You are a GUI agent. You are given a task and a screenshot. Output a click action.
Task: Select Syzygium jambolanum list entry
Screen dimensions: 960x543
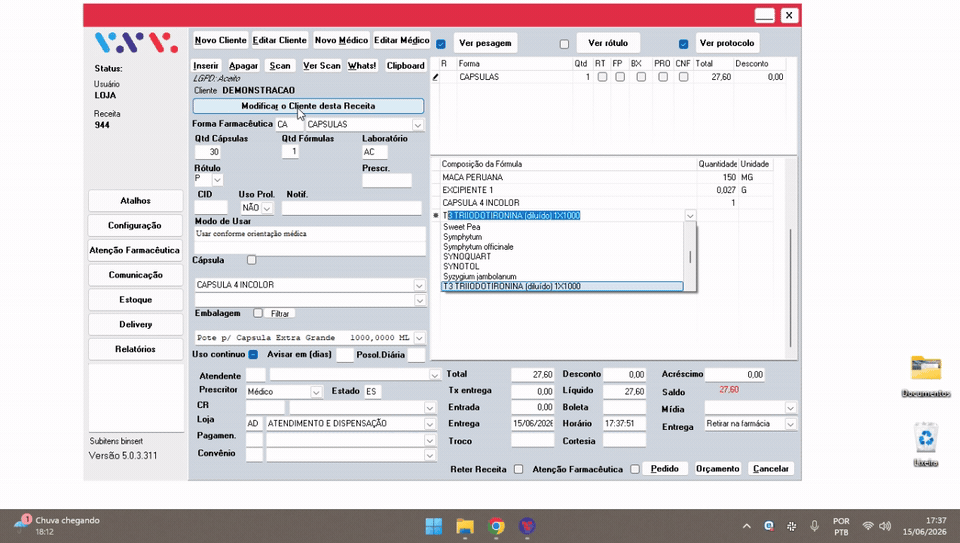coord(562,276)
